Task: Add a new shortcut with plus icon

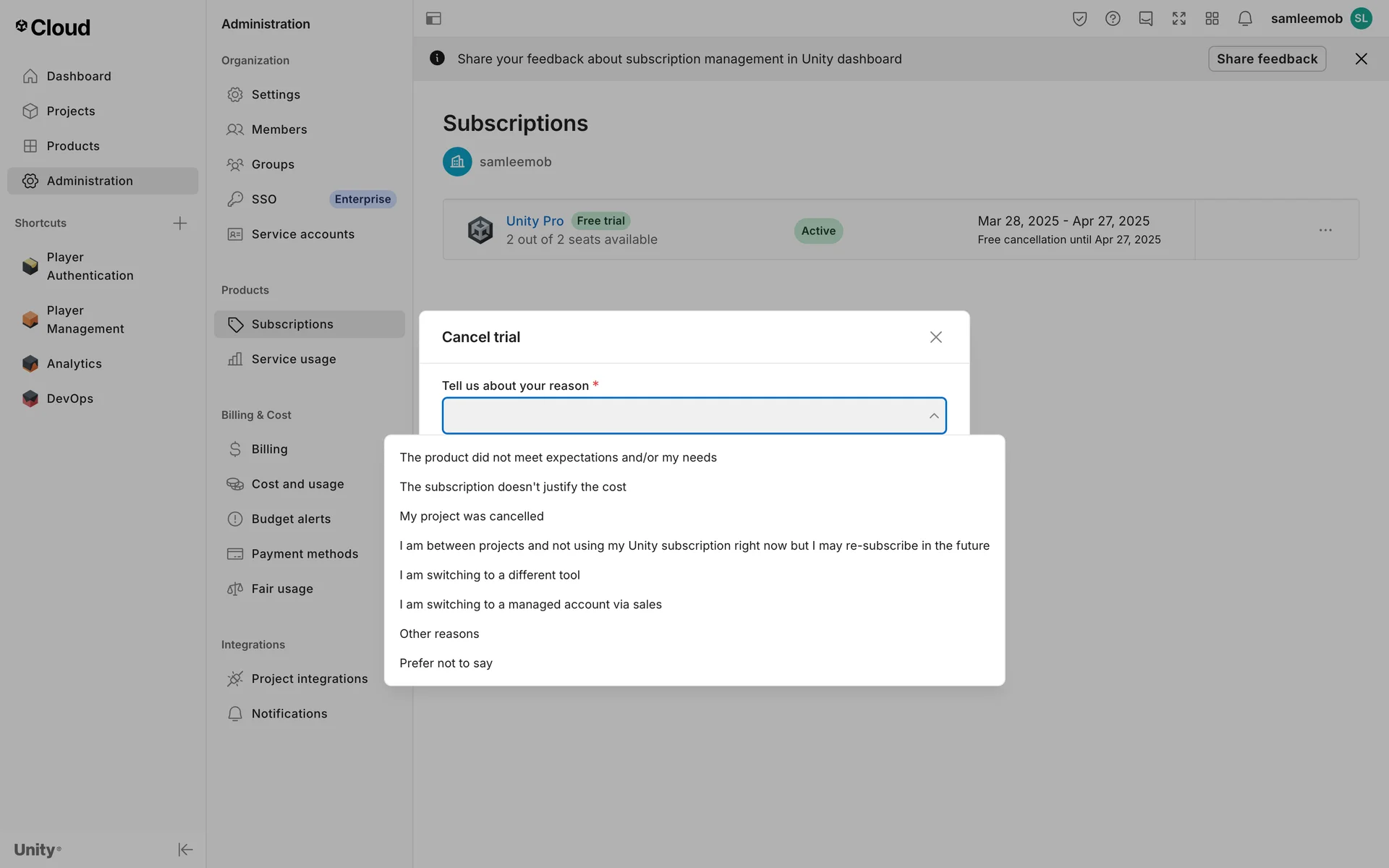Action: [180, 223]
